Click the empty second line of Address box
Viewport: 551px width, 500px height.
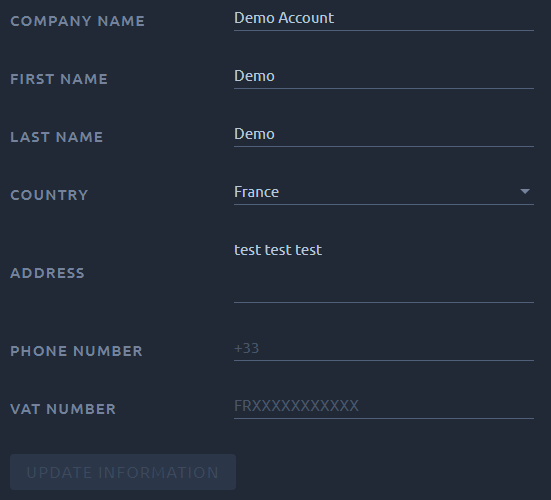tap(384, 281)
